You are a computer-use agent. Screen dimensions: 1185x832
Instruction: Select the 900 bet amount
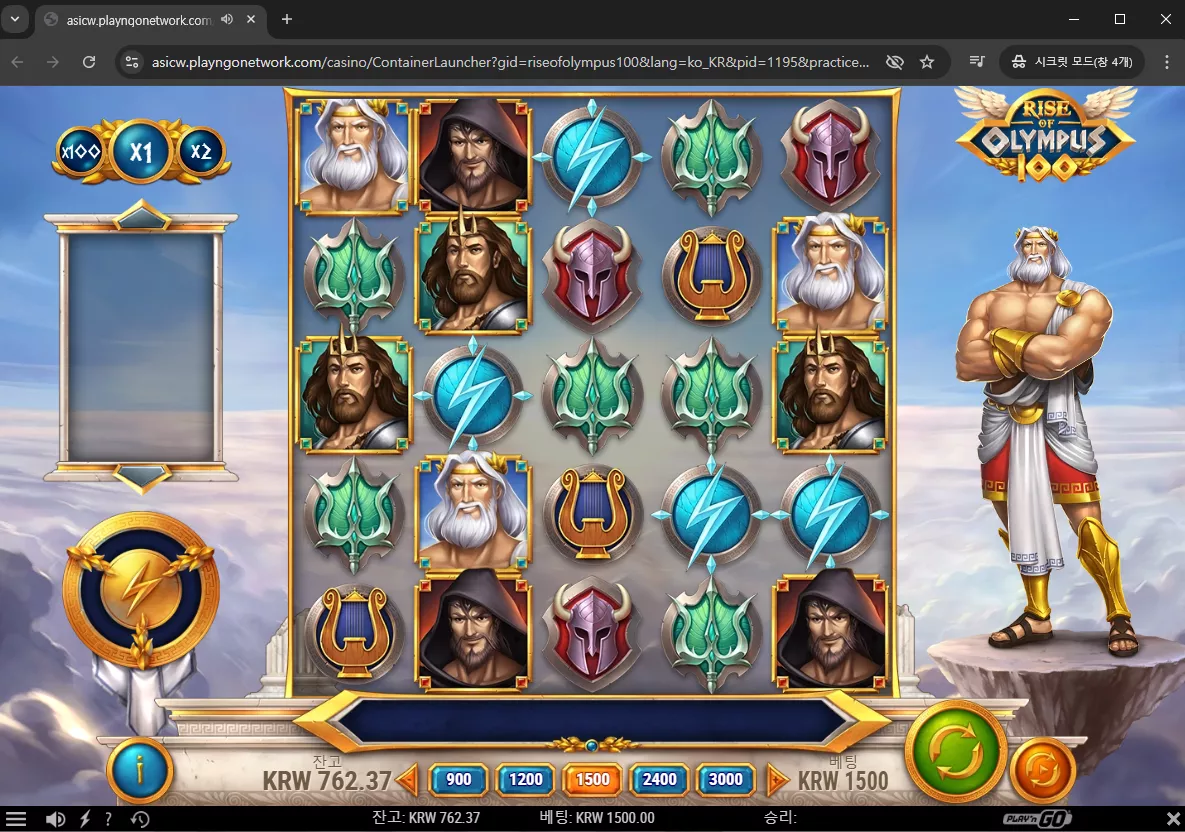point(459,779)
